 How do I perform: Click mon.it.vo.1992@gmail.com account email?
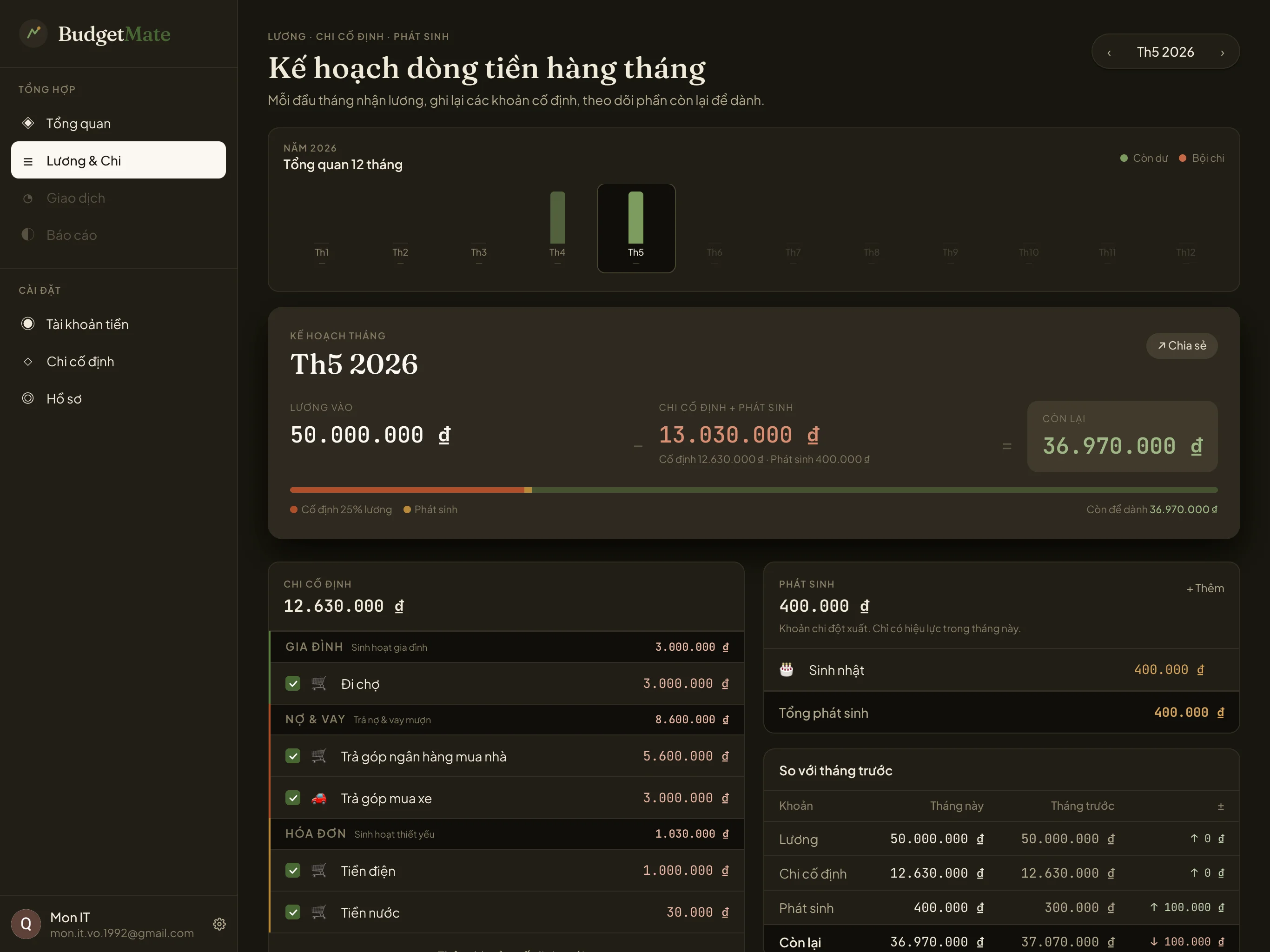click(122, 933)
